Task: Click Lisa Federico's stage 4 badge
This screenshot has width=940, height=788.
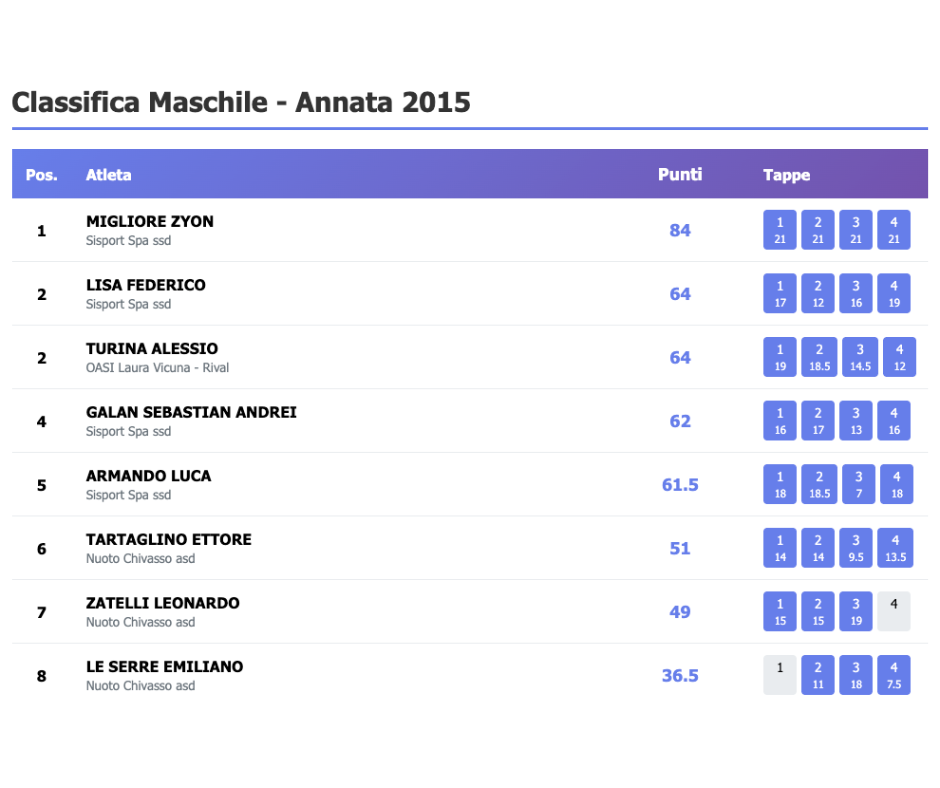Action: tap(894, 294)
